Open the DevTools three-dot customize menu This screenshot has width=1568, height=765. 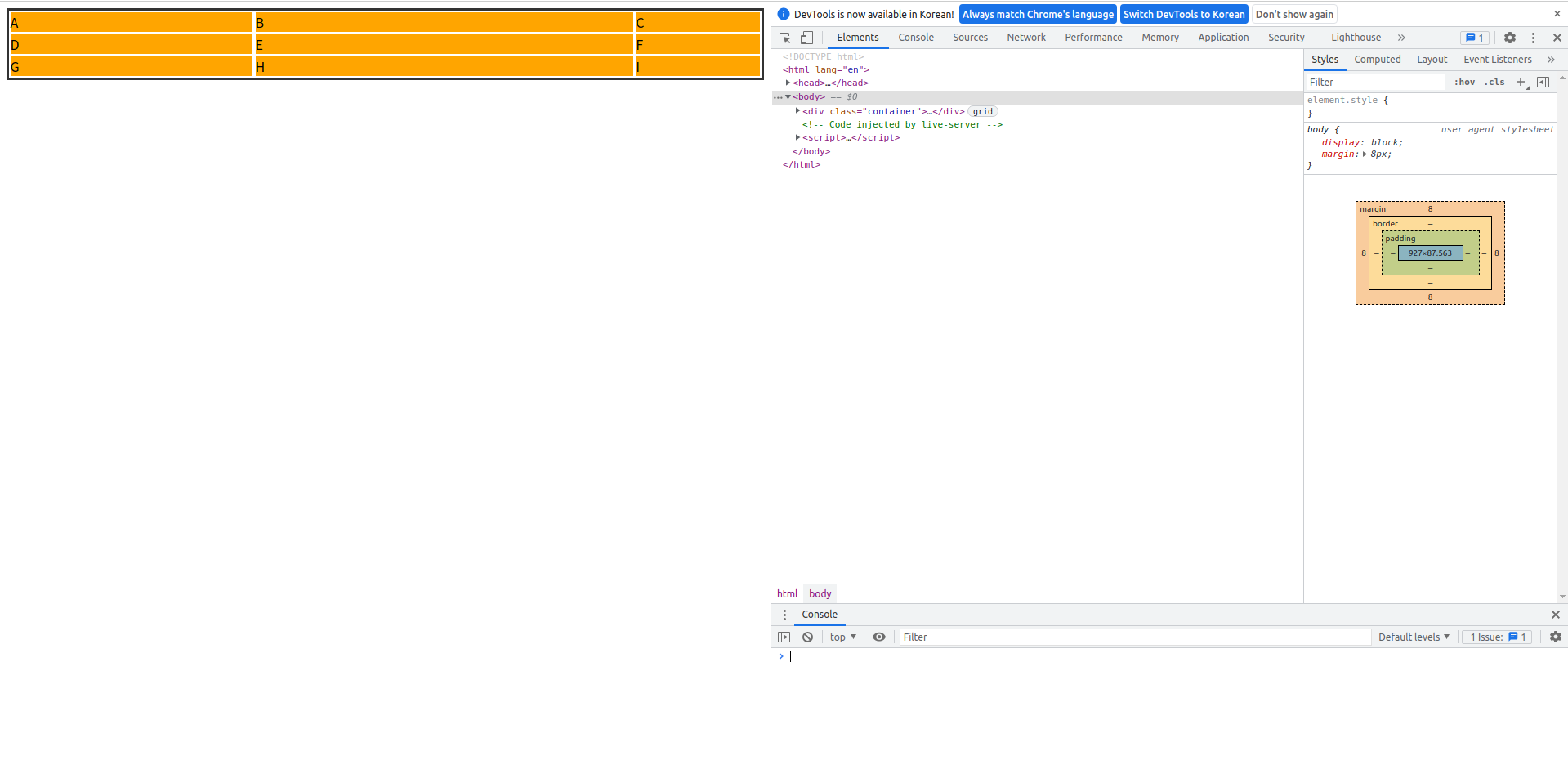pos(1533,38)
